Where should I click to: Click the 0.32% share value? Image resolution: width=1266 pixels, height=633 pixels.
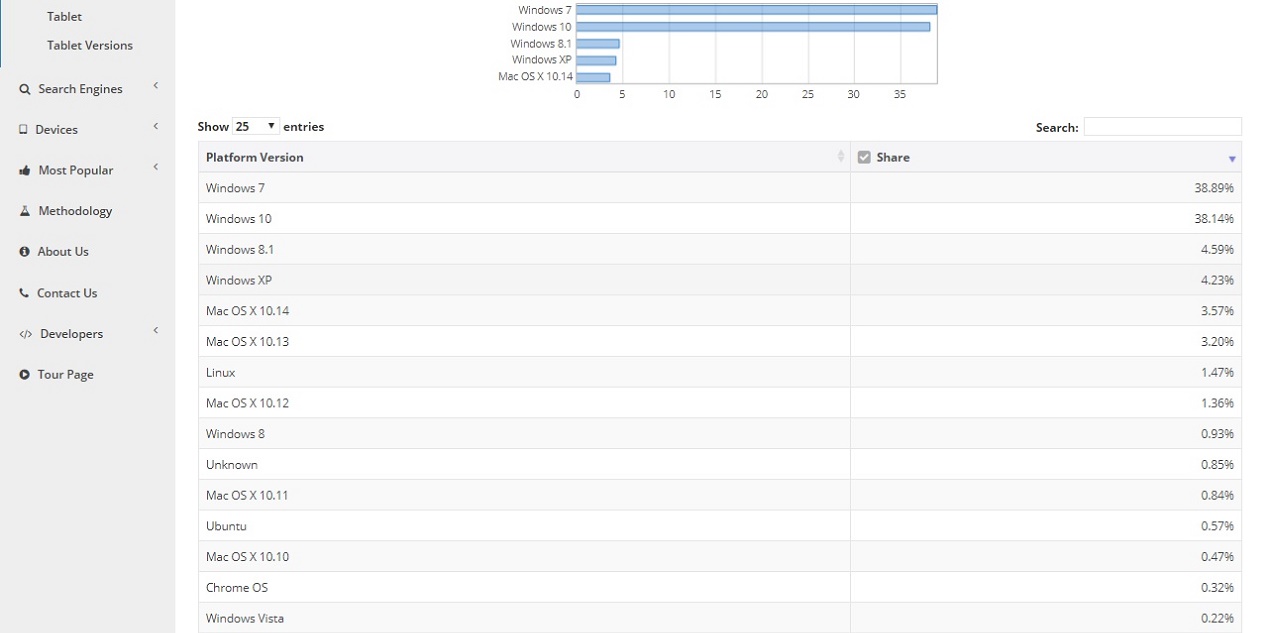1217,588
